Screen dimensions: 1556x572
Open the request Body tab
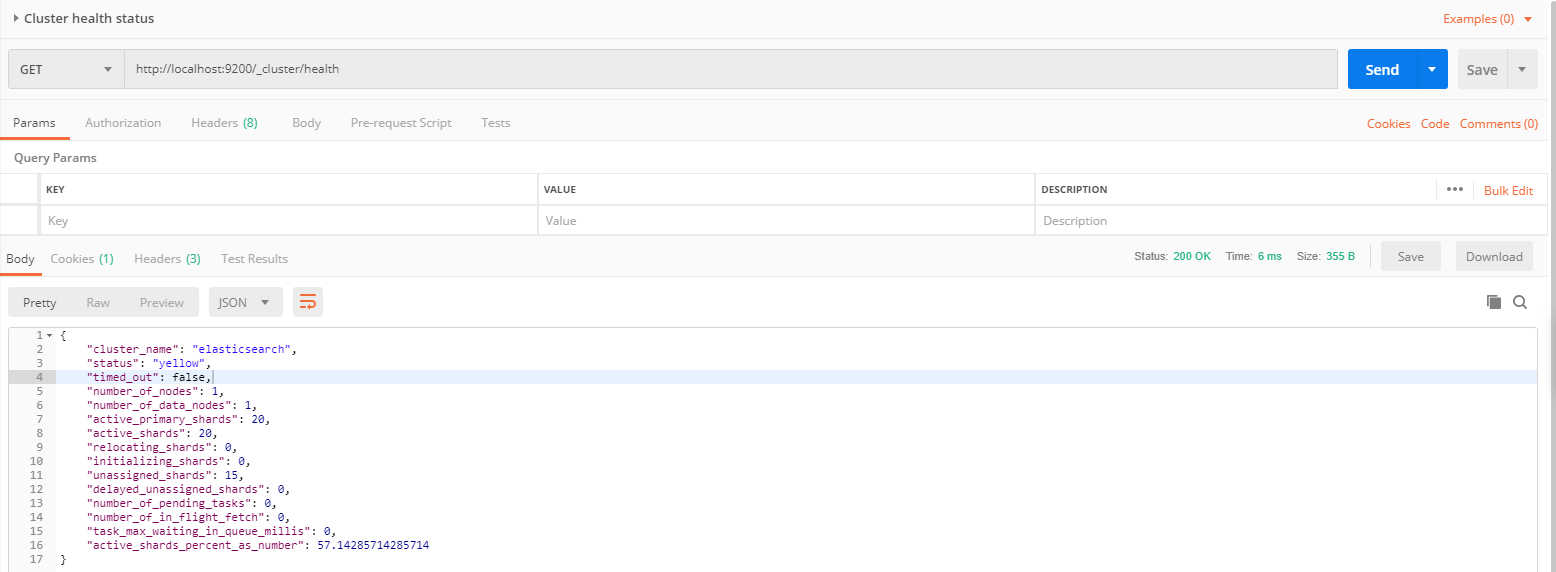(x=306, y=123)
